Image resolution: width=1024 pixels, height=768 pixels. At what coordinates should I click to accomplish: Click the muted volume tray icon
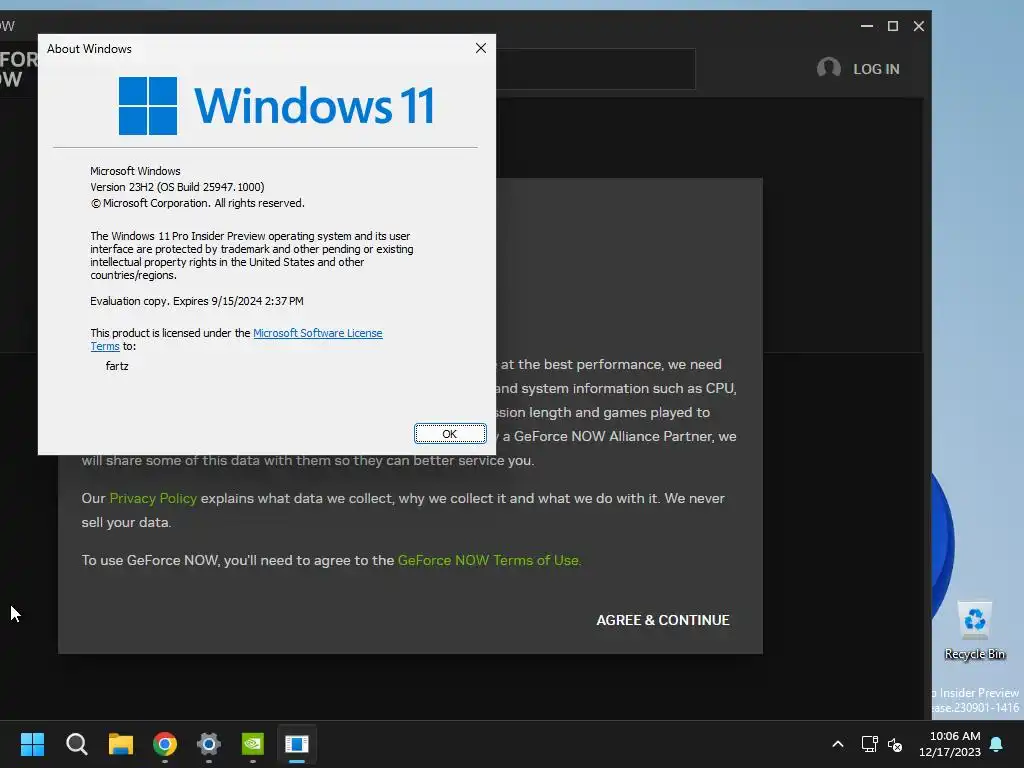pos(895,744)
